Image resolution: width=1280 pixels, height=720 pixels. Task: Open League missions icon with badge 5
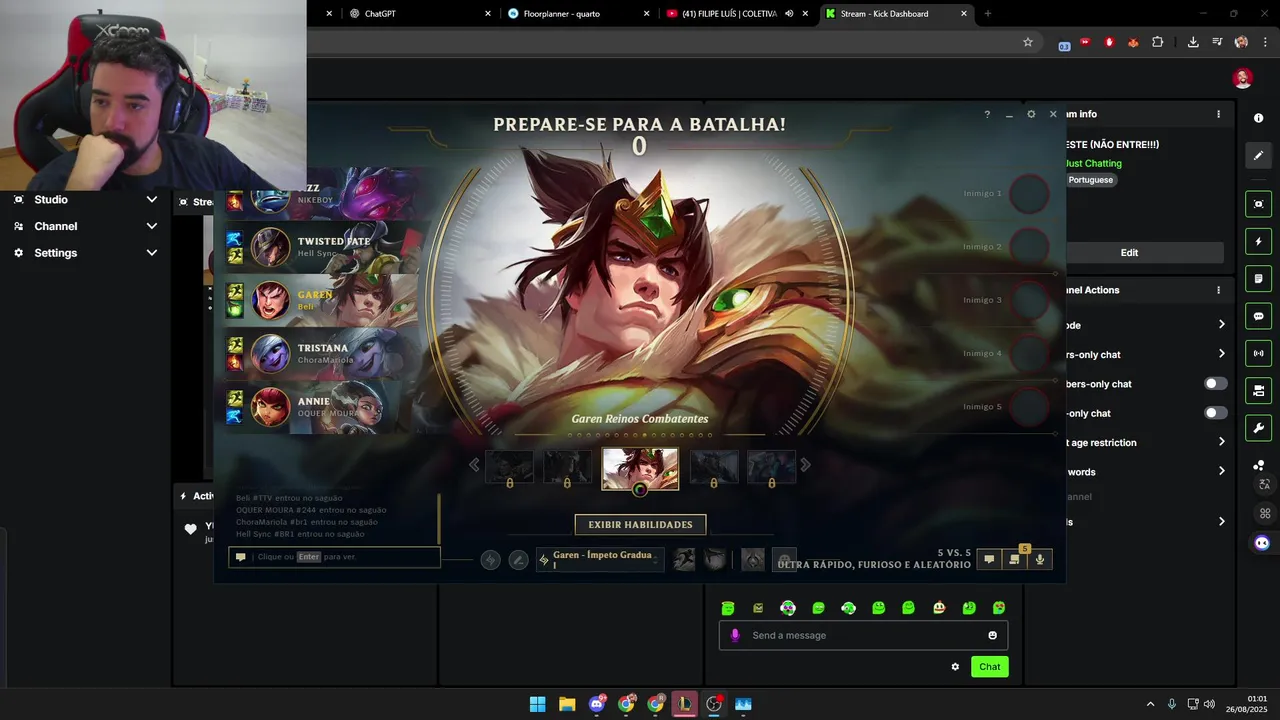[x=1015, y=560]
